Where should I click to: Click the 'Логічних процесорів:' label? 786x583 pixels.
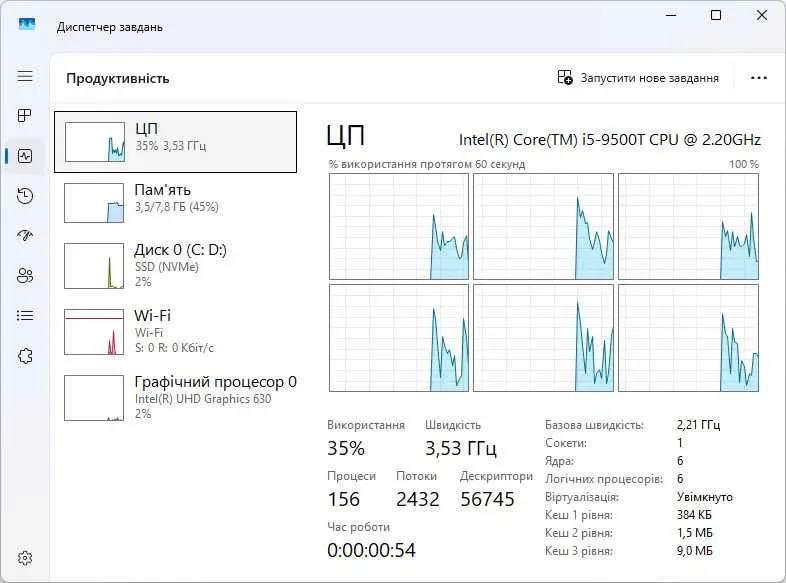click(x=604, y=479)
